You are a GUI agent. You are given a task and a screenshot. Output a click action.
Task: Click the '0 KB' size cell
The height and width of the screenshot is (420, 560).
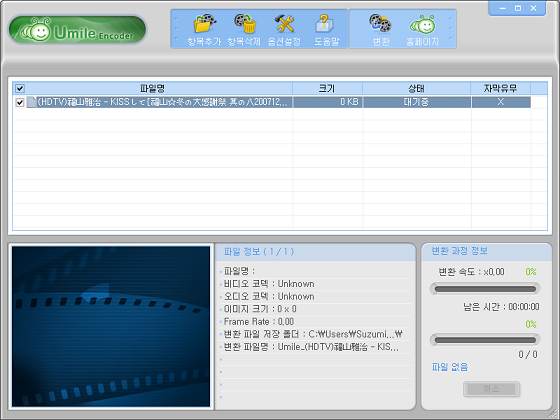coord(328,102)
